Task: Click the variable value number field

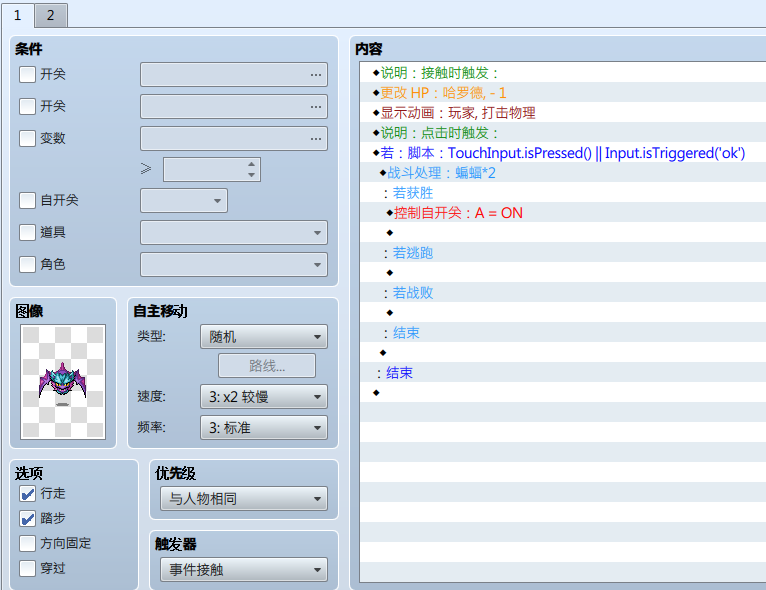Action: [x=212, y=169]
